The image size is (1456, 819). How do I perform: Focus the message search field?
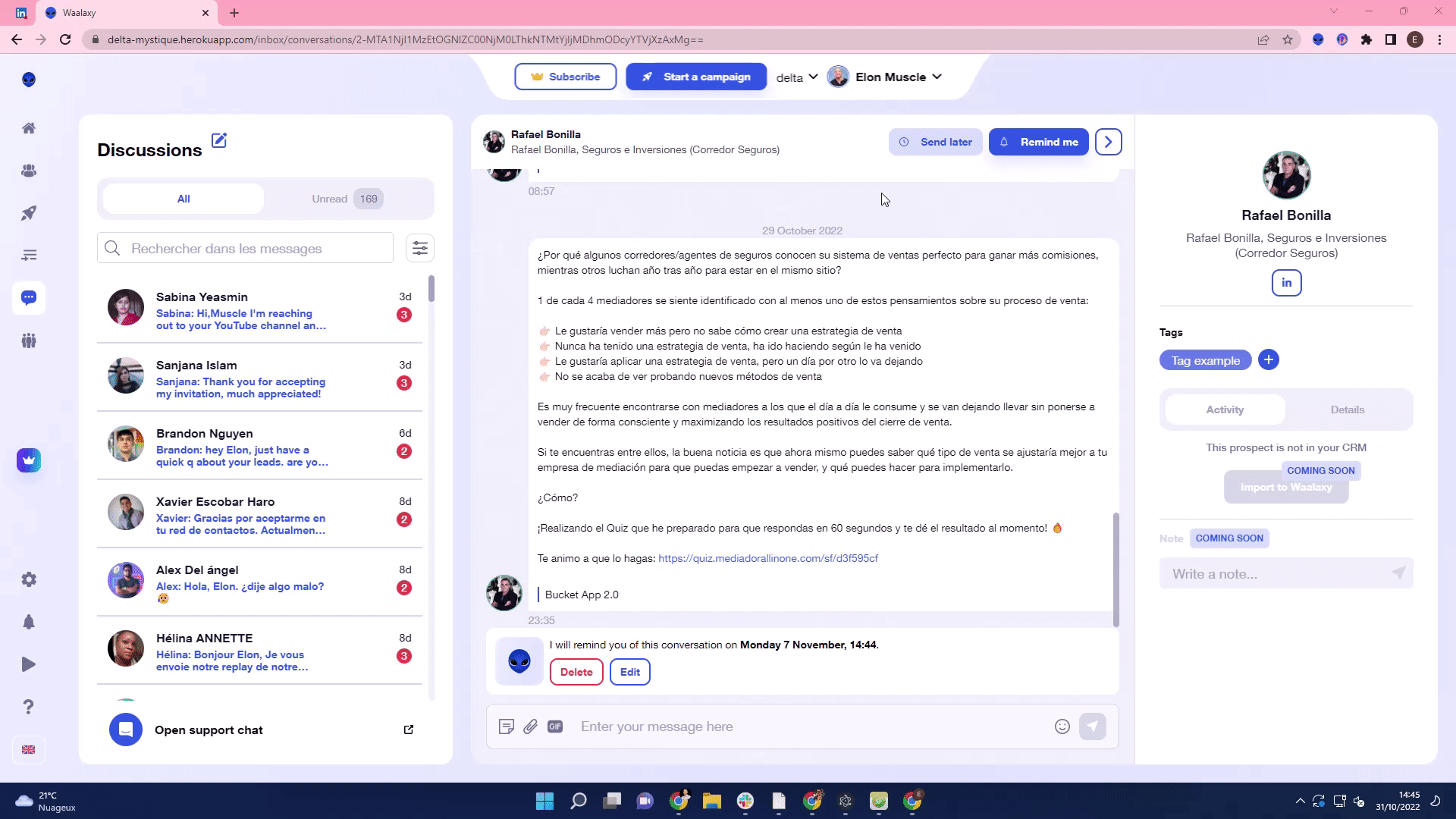[x=245, y=248]
